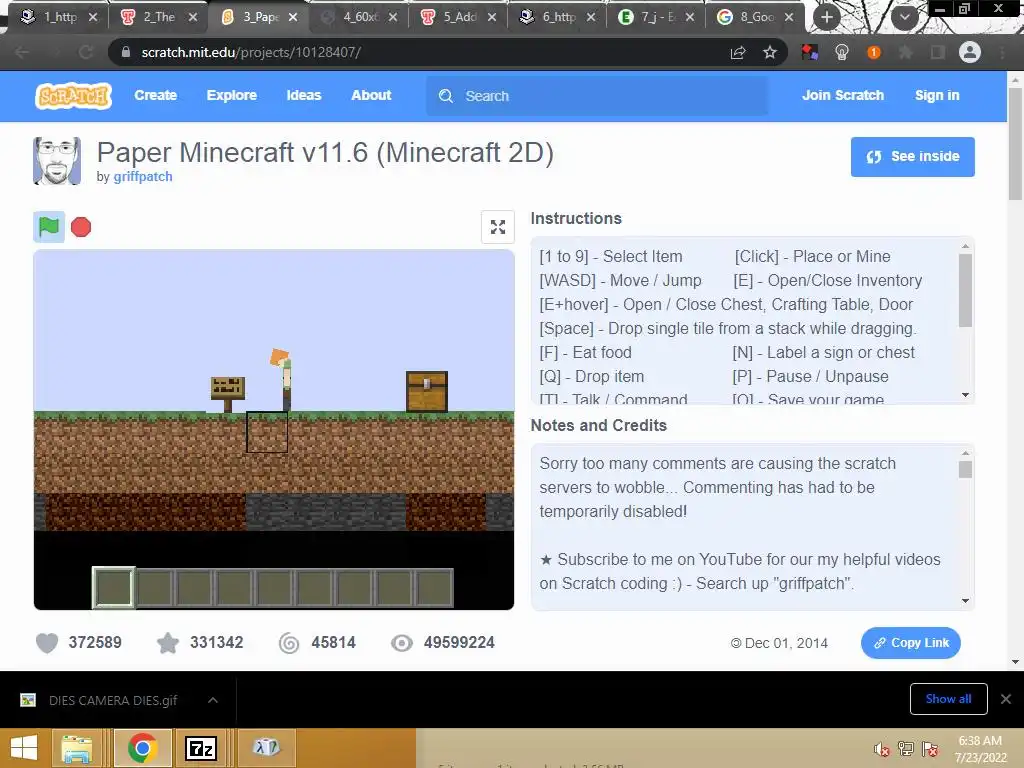The image size is (1024, 768).
Task: Click the griffpatch avatar thumbnail
Action: 57,161
